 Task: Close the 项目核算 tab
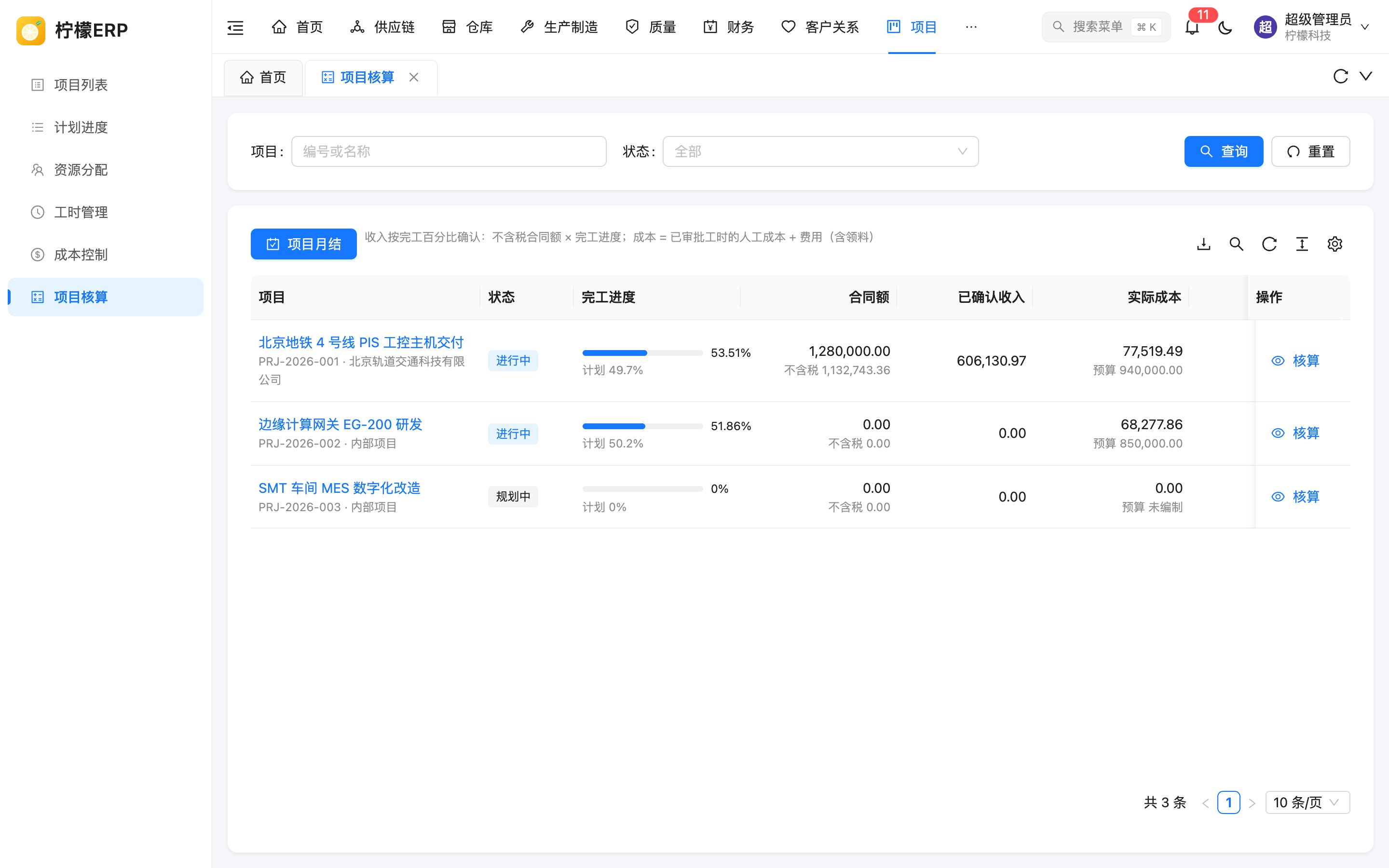(414, 77)
